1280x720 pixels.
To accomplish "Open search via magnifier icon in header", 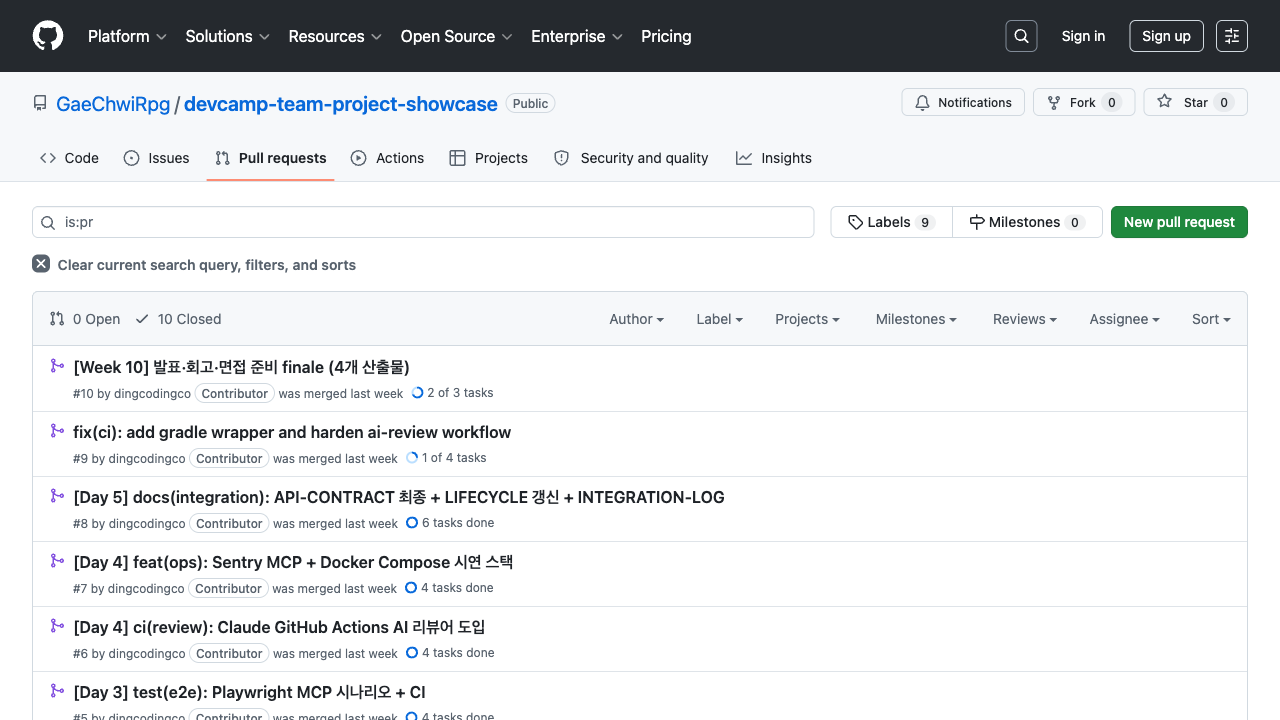I will (x=1021, y=36).
